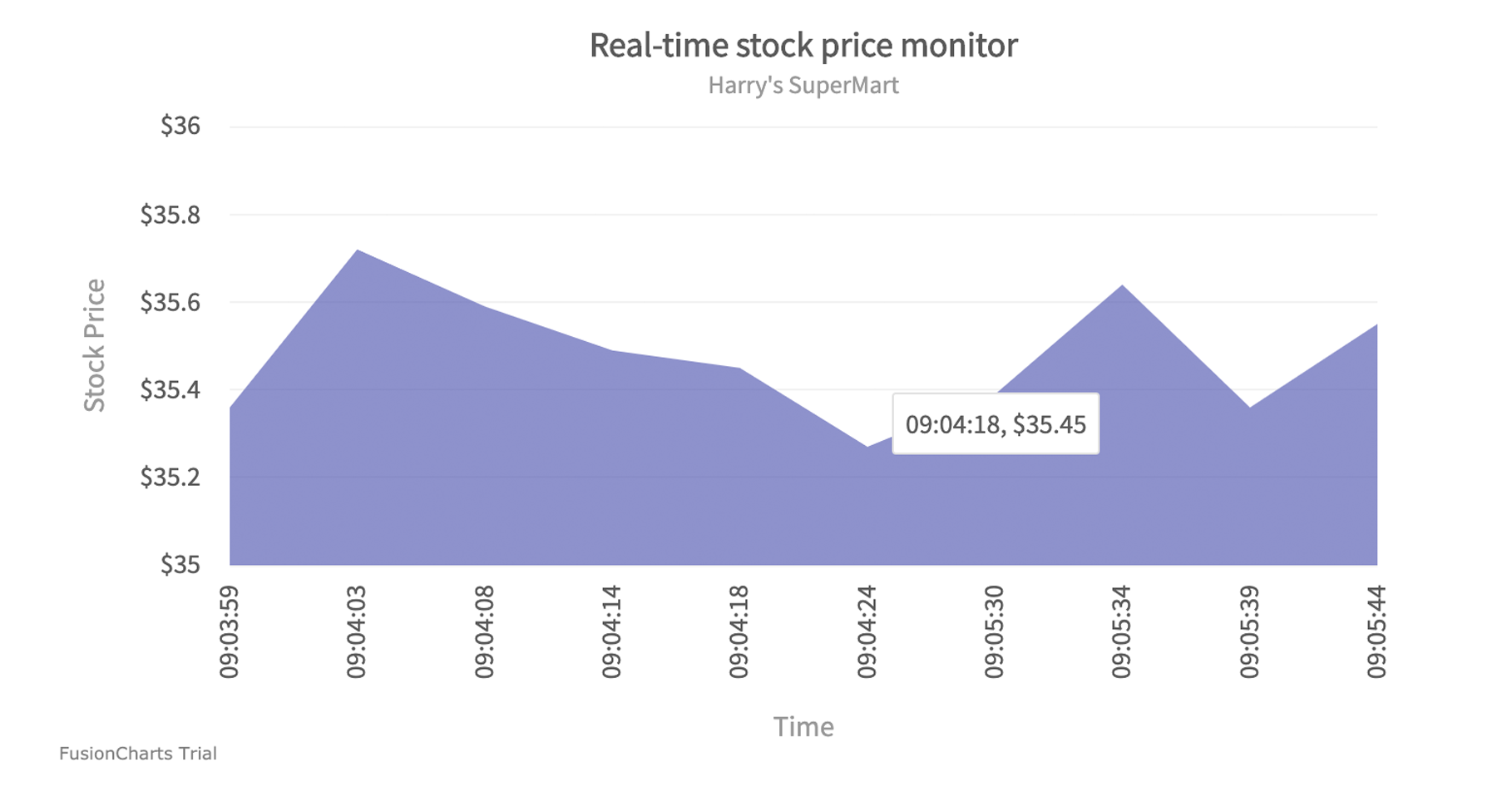
Task: Select the Harry's SuperMart subtitle
Action: (x=803, y=86)
